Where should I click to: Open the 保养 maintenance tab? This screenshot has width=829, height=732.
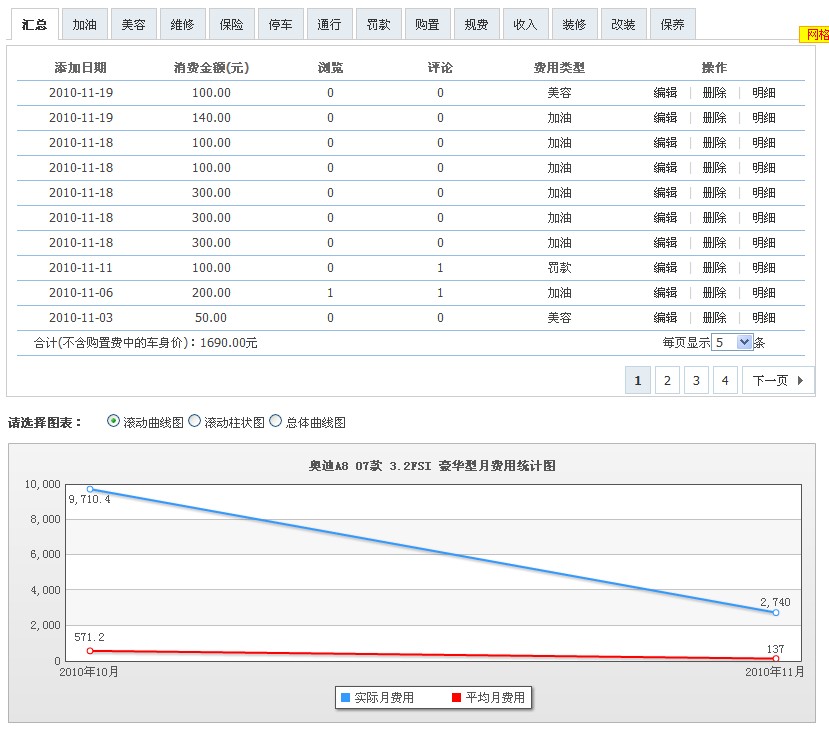[x=671, y=23]
